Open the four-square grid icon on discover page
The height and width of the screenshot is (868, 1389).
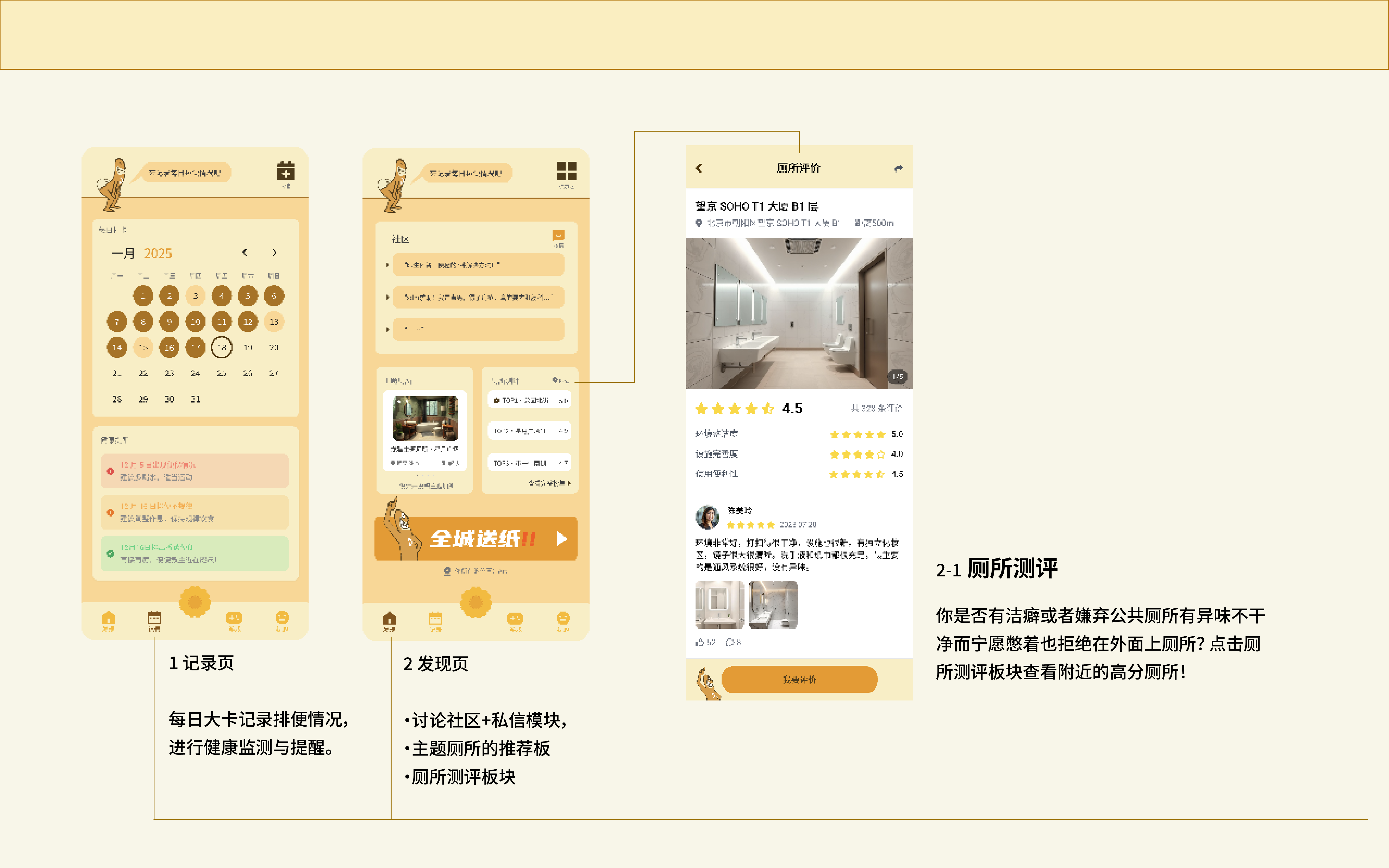[x=566, y=171]
